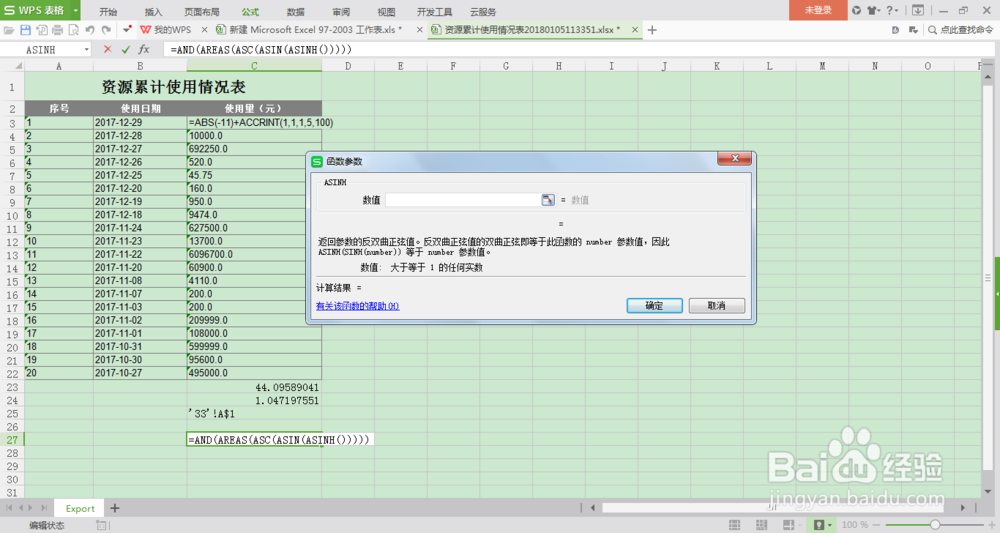
Task: Open the name box dropdown showing ASINH
Action: coord(86,50)
